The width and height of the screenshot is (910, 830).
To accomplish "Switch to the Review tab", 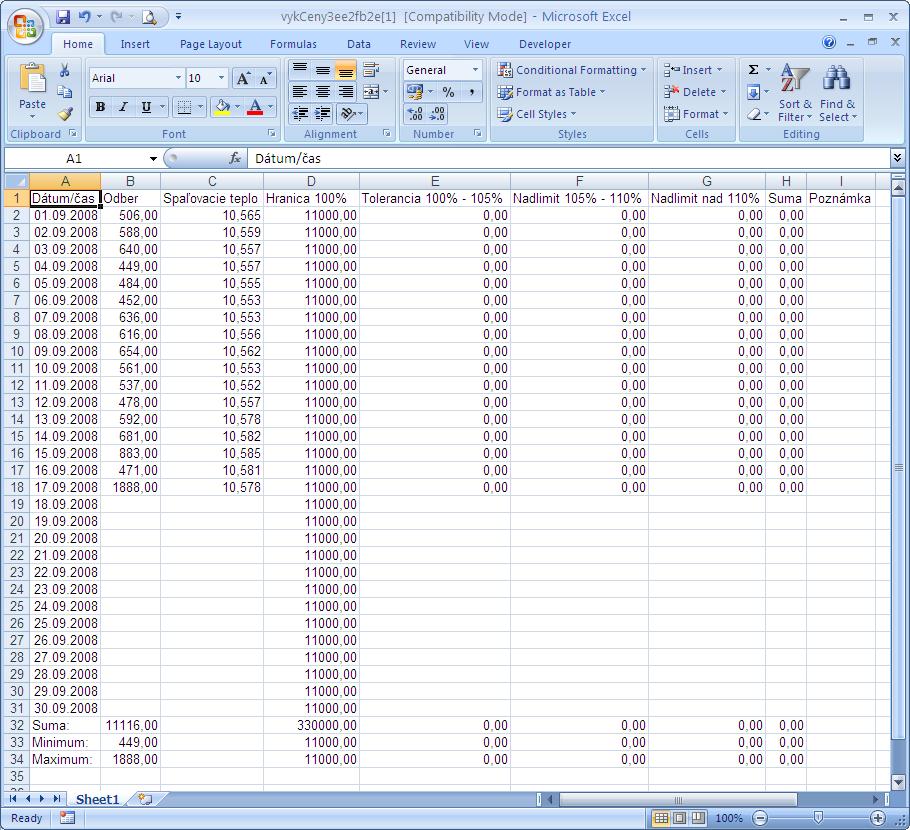I will point(418,44).
